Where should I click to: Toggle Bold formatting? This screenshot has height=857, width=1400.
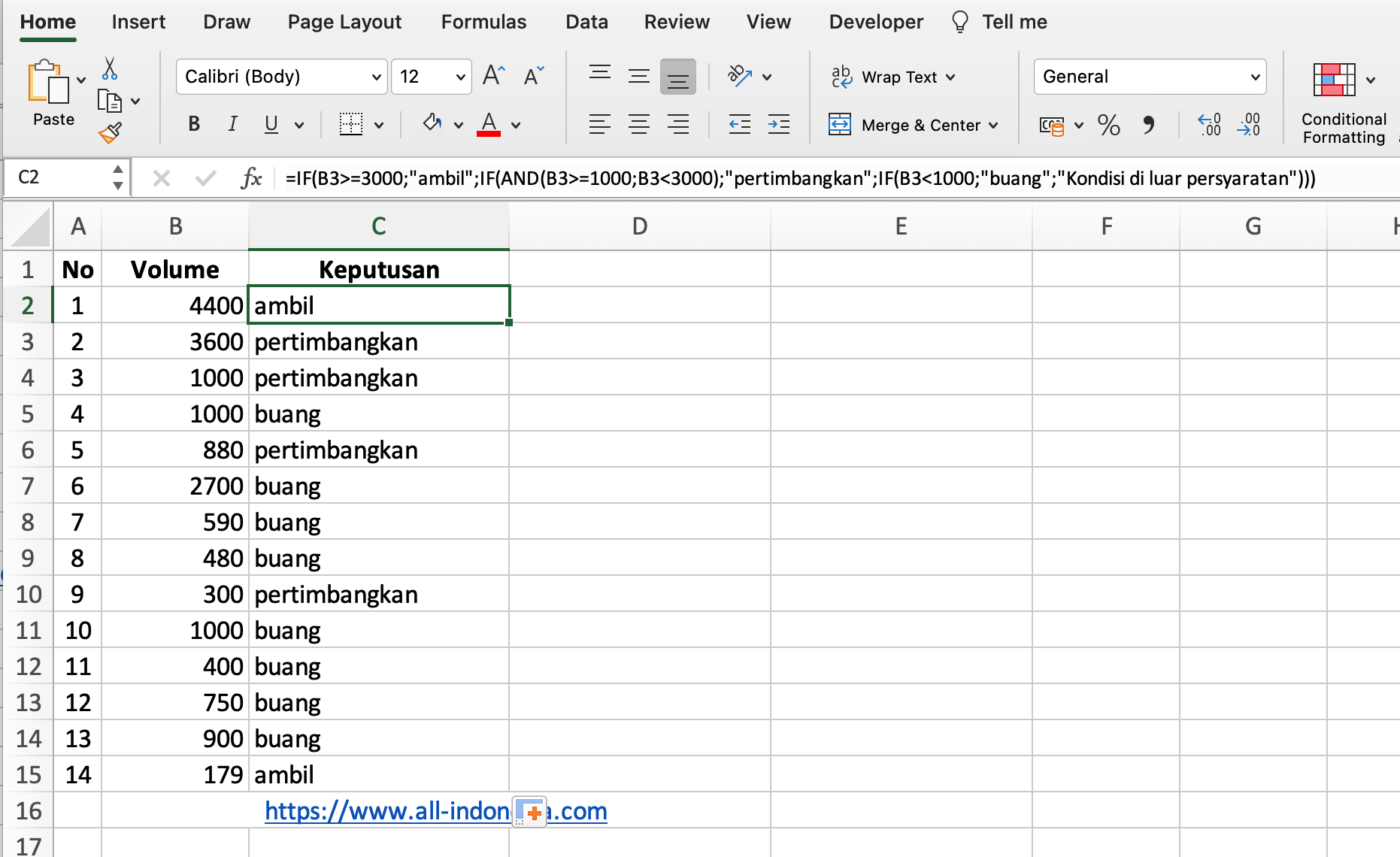(x=194, y=125)
